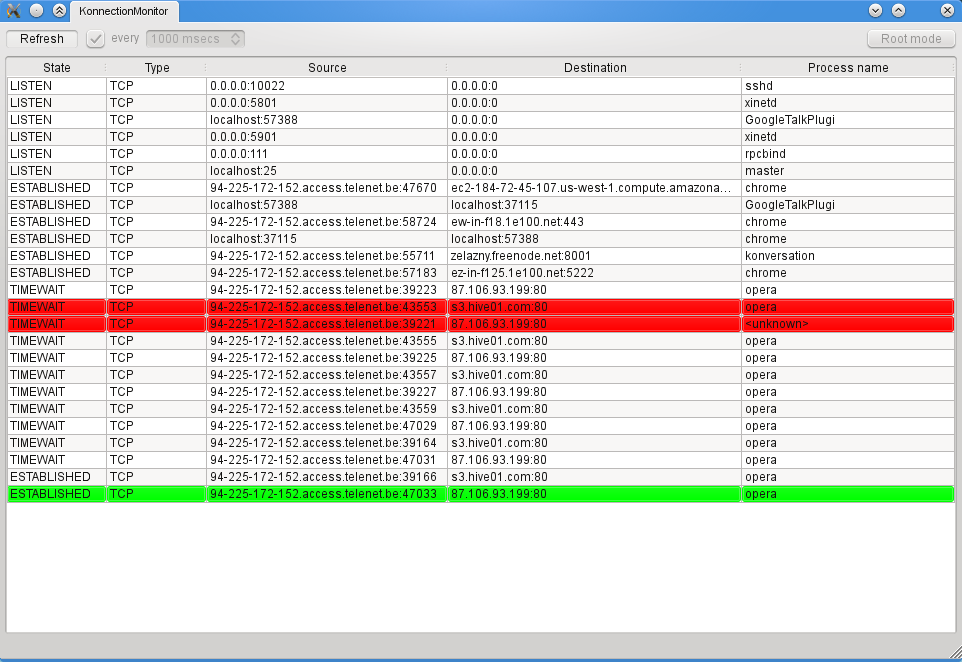The height and width of the screenshot is (662, 962).
Task: Click the Refresh button
Action: click(x=42, y=39)
